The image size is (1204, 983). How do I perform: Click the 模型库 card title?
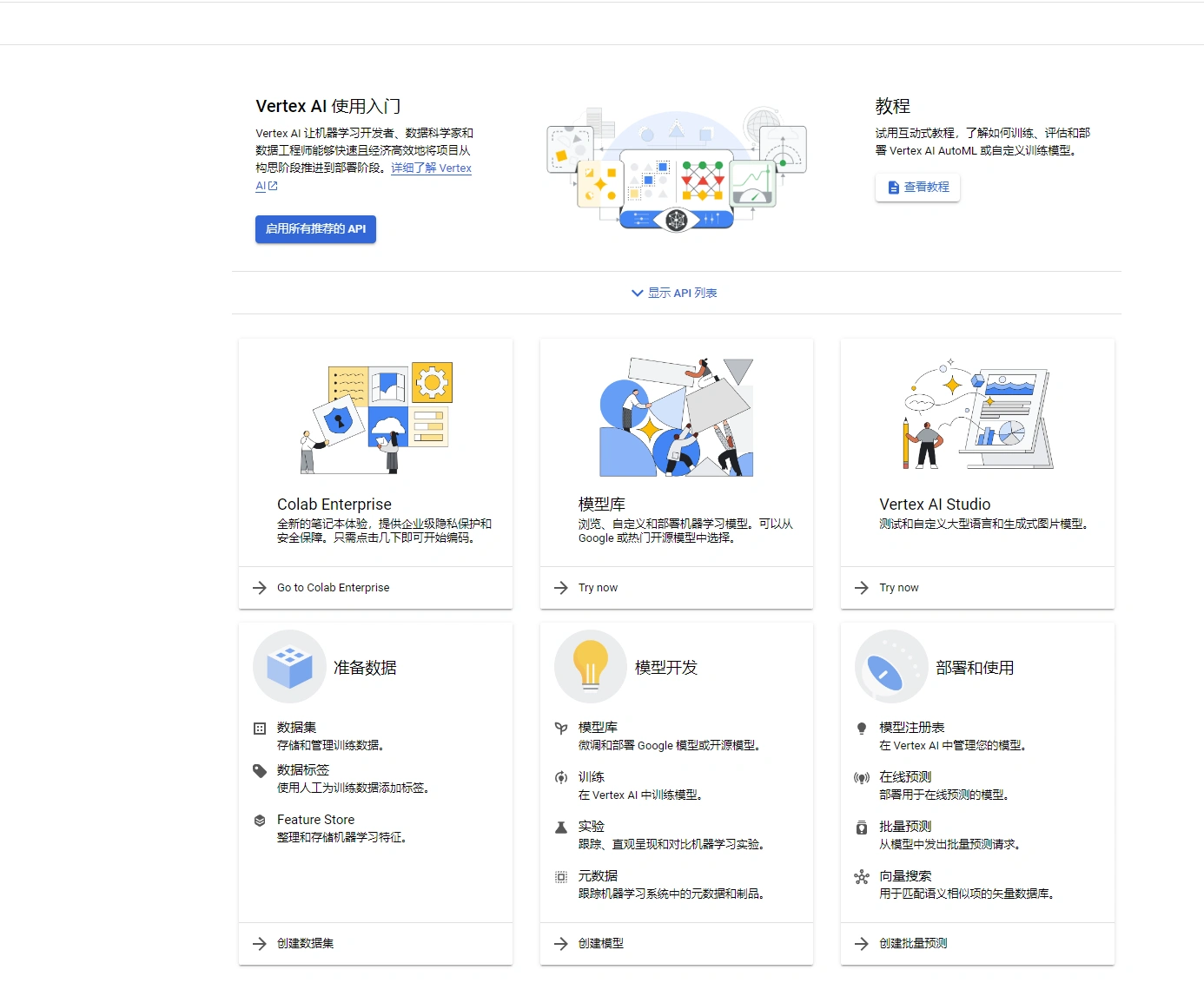point(602,505)
